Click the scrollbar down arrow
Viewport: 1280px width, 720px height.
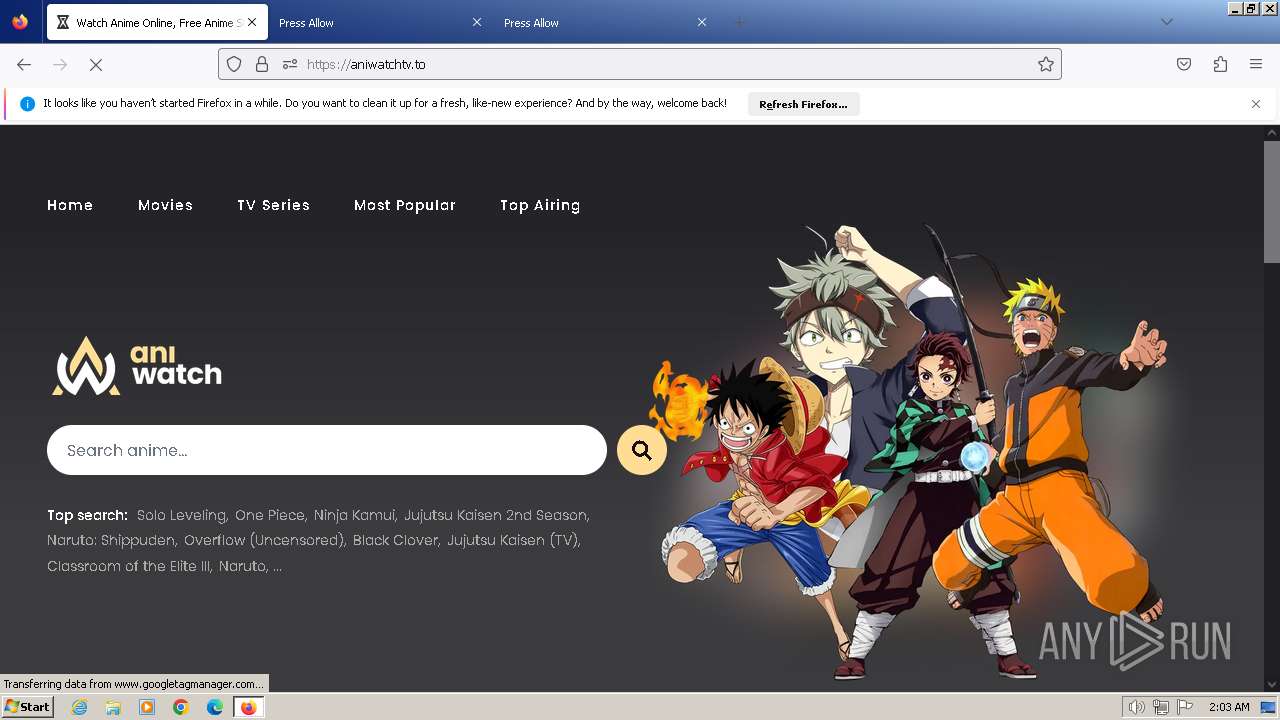click(1272, 685)
